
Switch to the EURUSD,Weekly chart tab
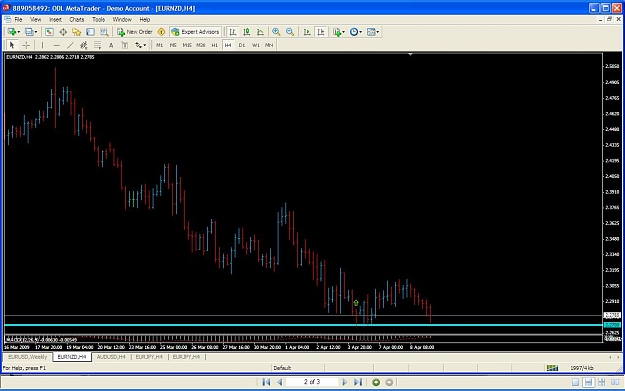[28, 357]
